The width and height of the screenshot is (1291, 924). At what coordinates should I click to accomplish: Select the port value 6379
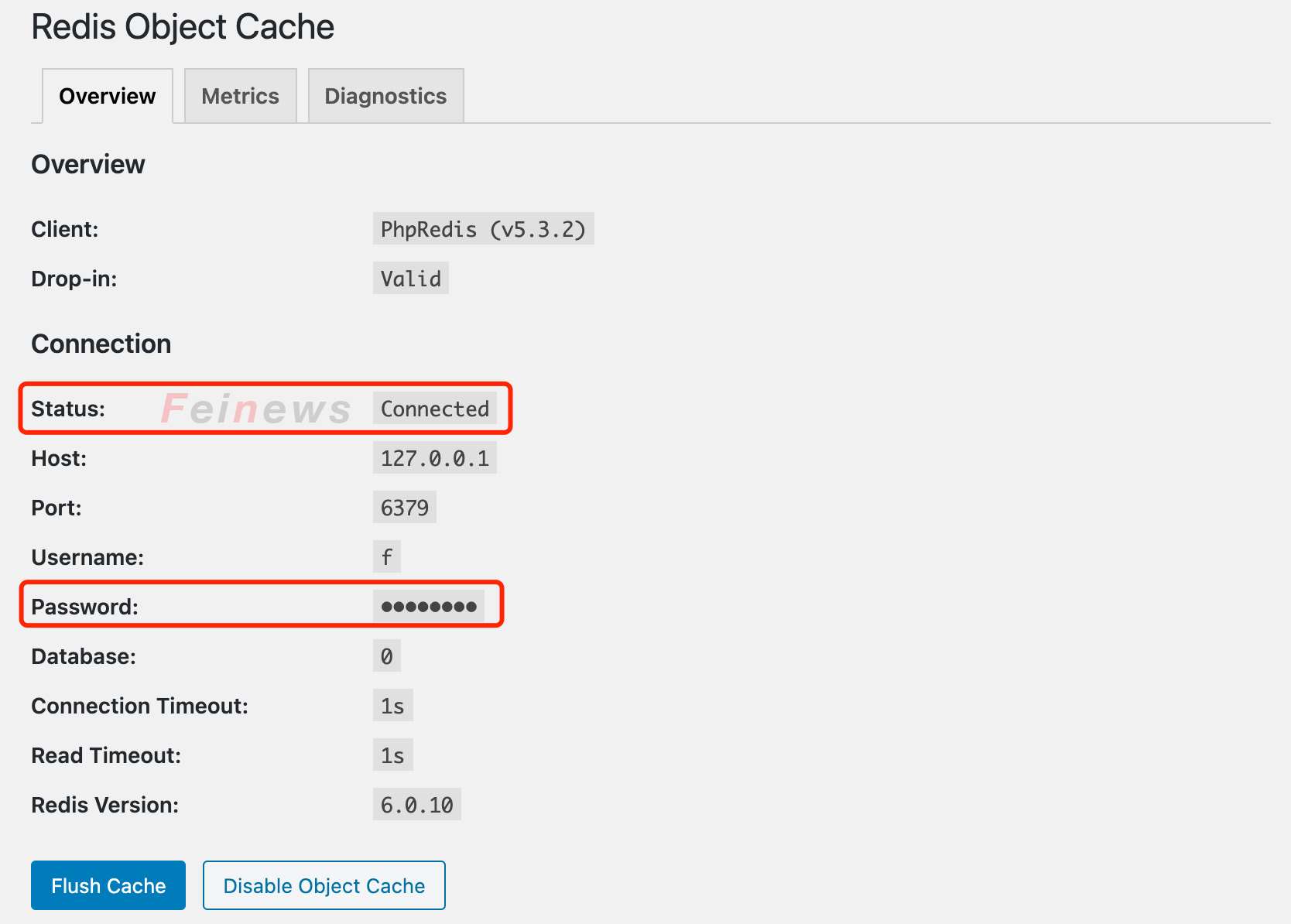click(x=405, y=508)
